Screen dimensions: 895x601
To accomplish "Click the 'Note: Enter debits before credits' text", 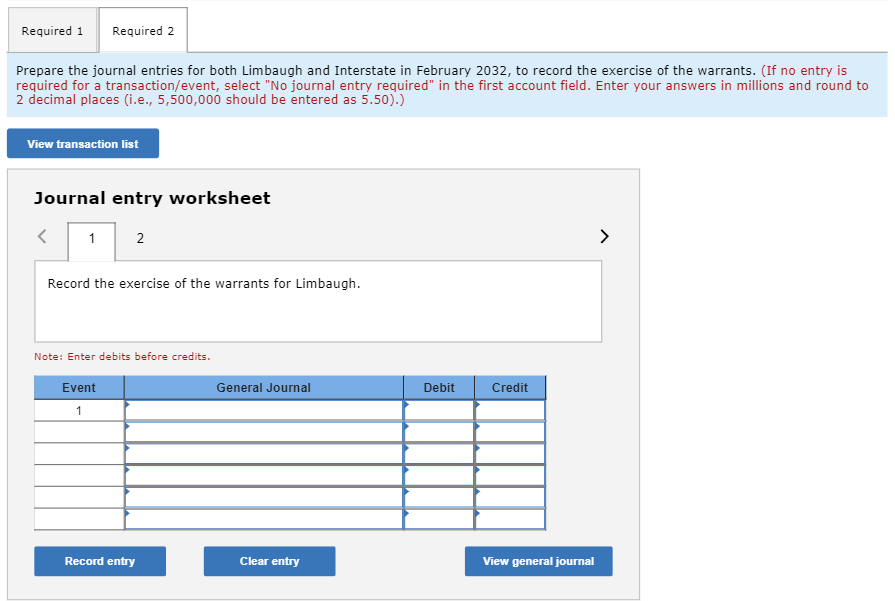I will (122, 357).
